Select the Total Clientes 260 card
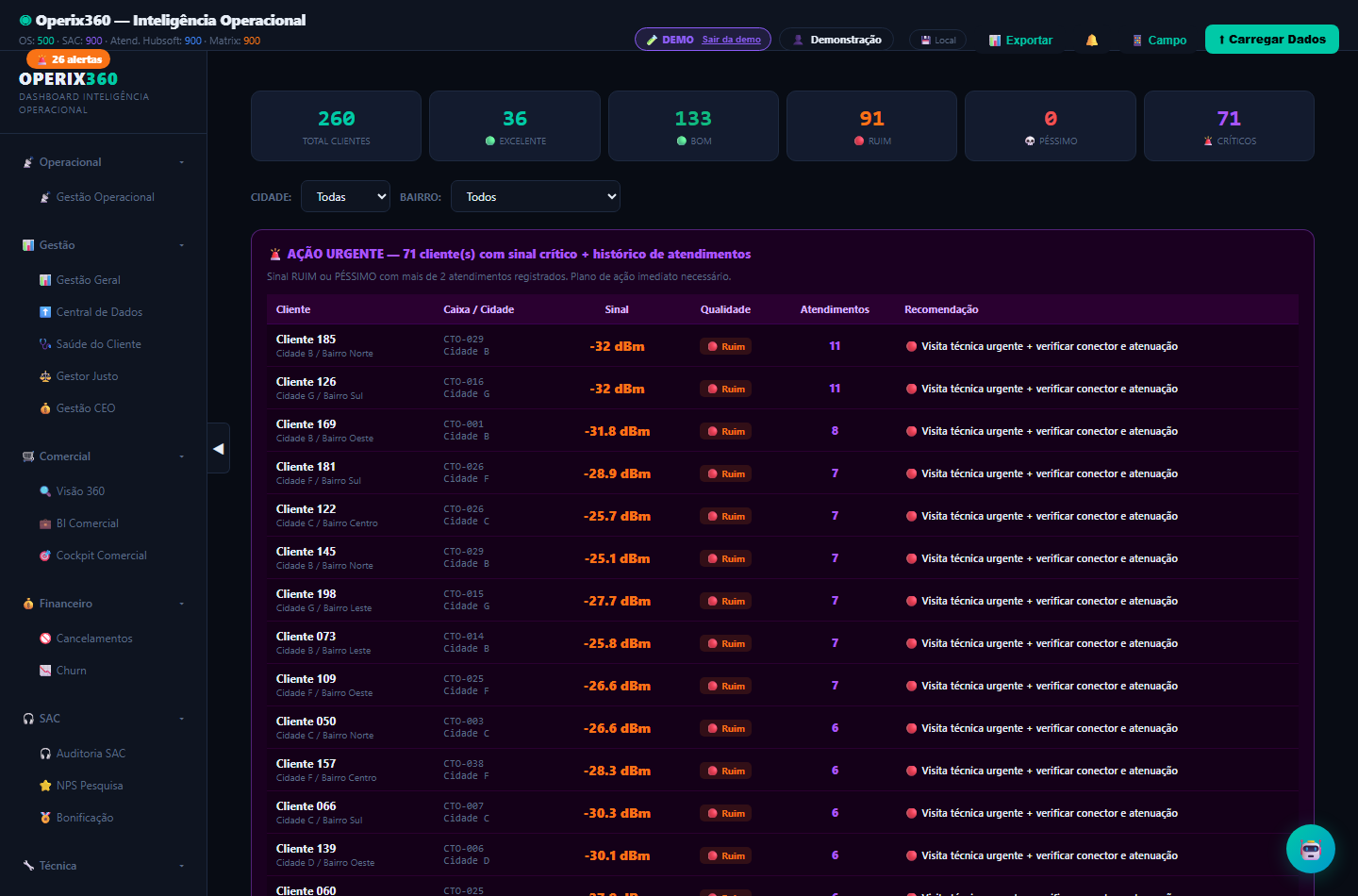The width and height of the screenshot is (1358, 896). tap(336, 125)
